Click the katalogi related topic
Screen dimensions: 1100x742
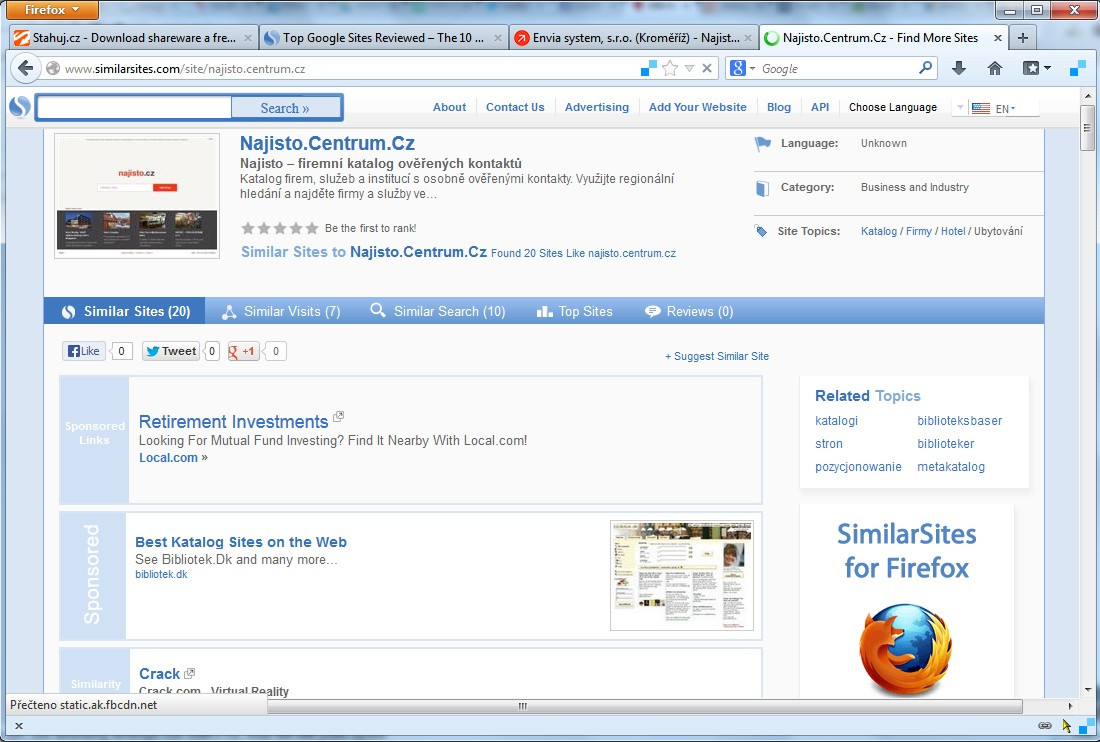[x=836, y=421]
